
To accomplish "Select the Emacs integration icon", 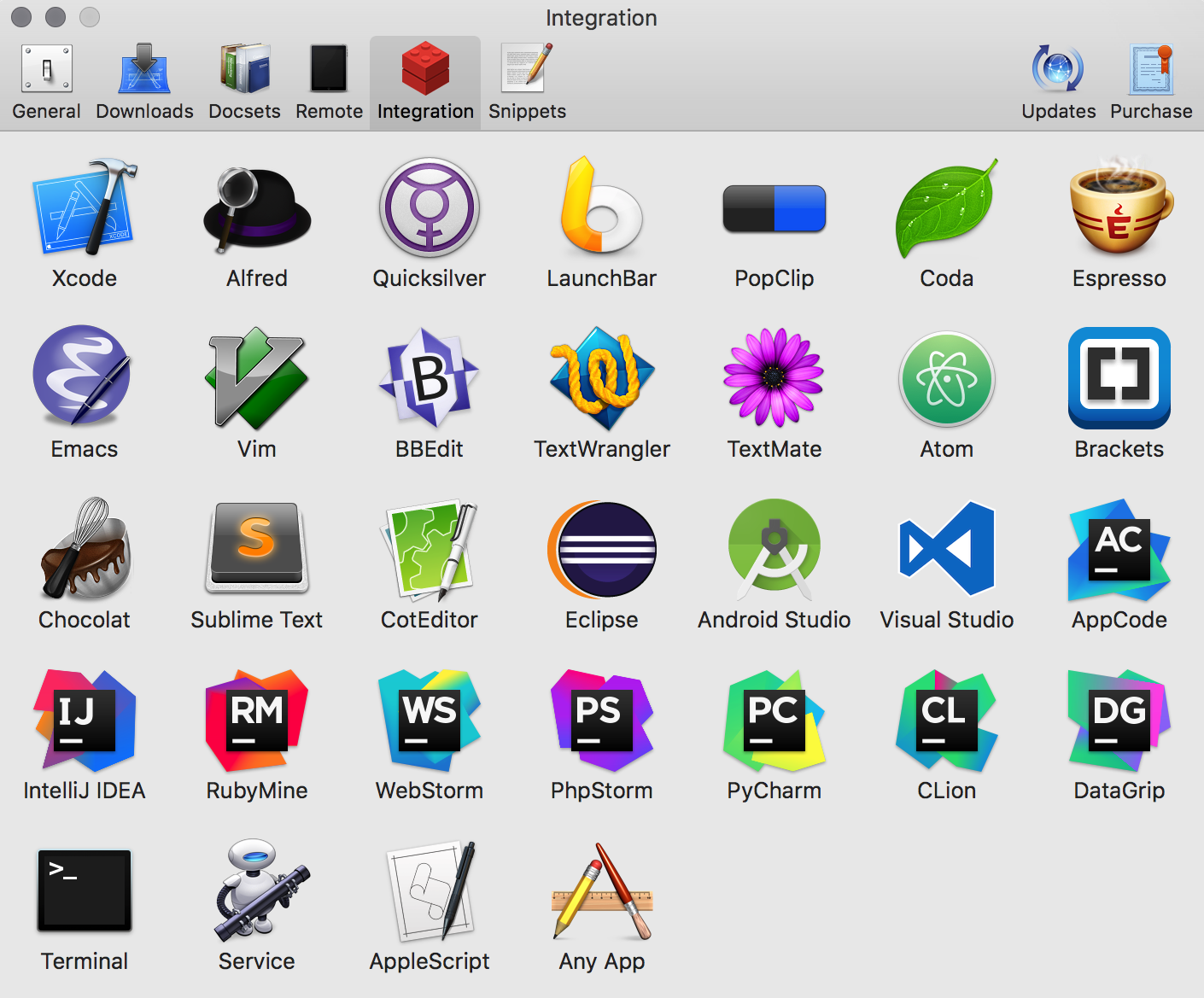I will [x=84, y=378].
